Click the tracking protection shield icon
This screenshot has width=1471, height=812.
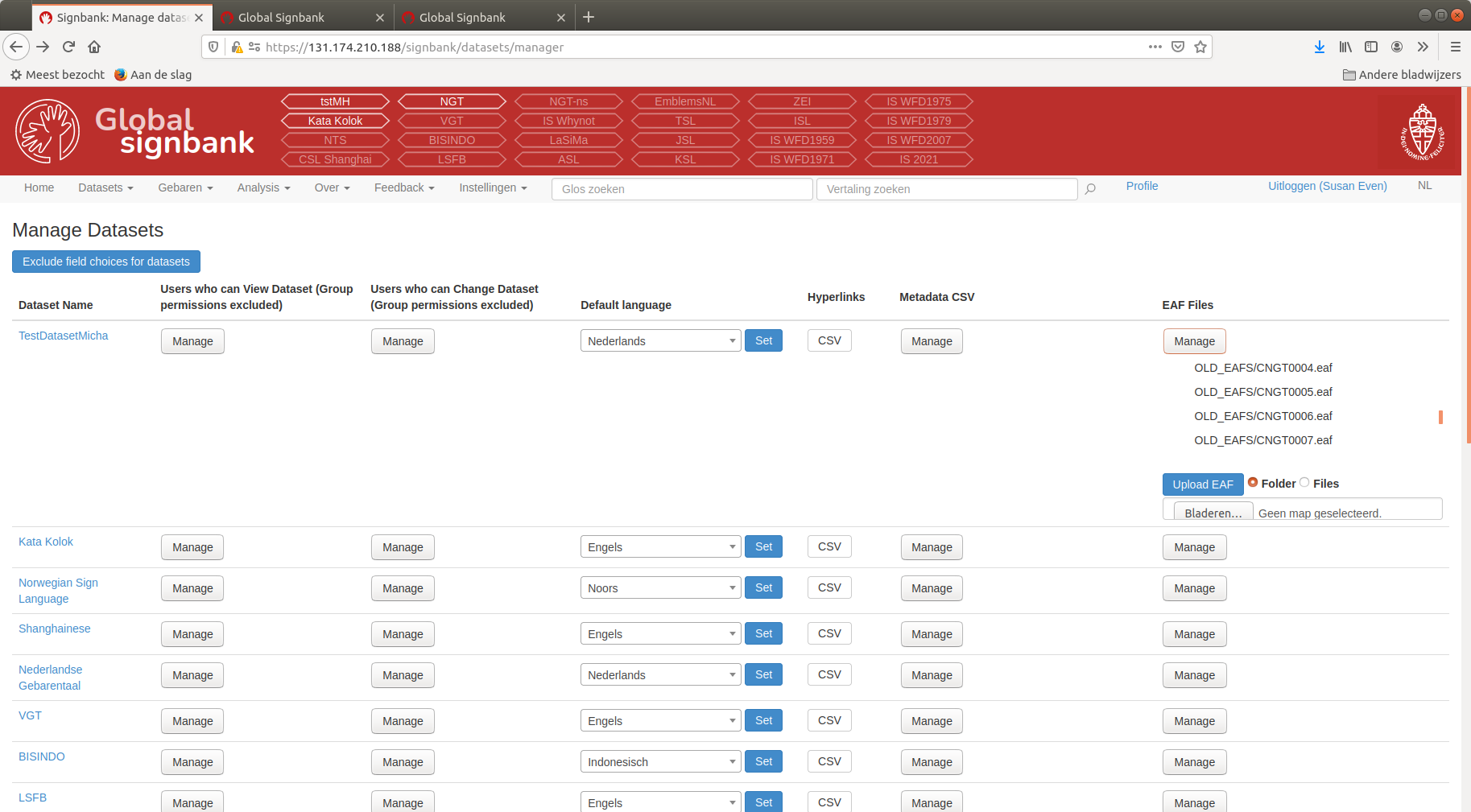[x=213, y=47]
